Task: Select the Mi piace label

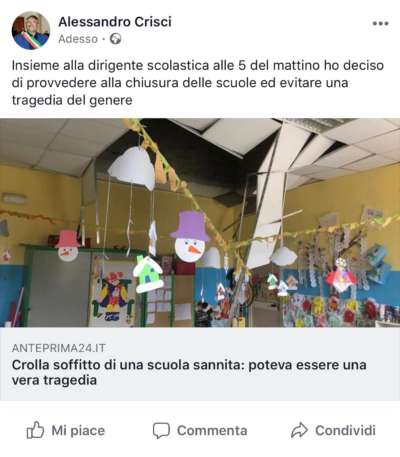Action: click(78, 430)
